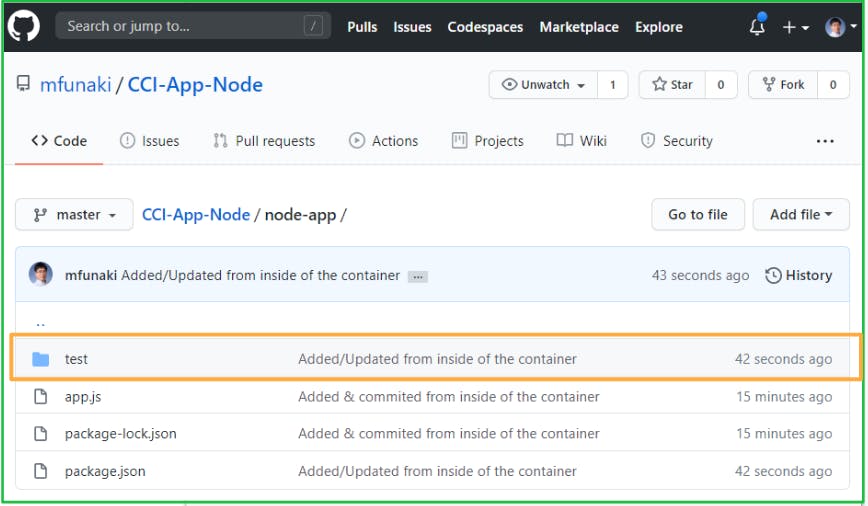This screenshot has height=506, width=868.
Task: Expand the commit message ellipsis
Action: [418, 276]
